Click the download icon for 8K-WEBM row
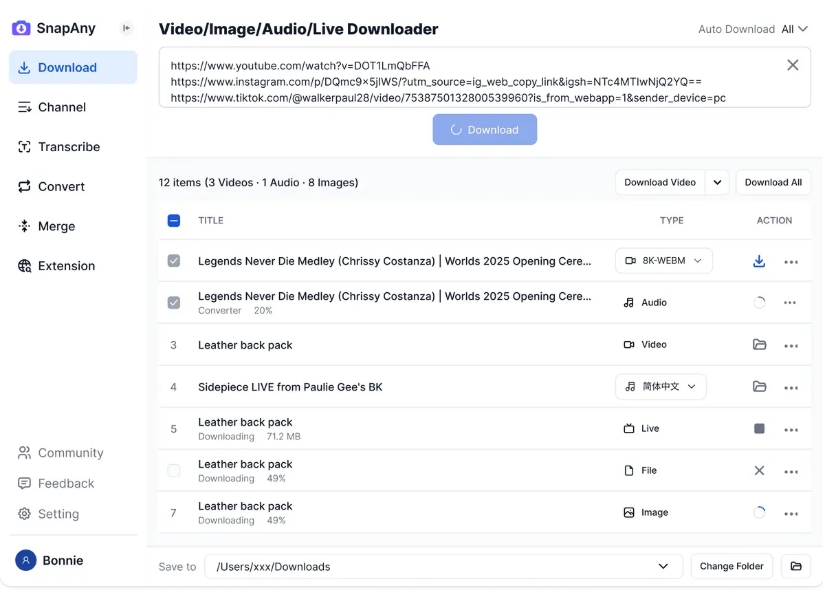This screenshot has width=823, height=591. 759,261
